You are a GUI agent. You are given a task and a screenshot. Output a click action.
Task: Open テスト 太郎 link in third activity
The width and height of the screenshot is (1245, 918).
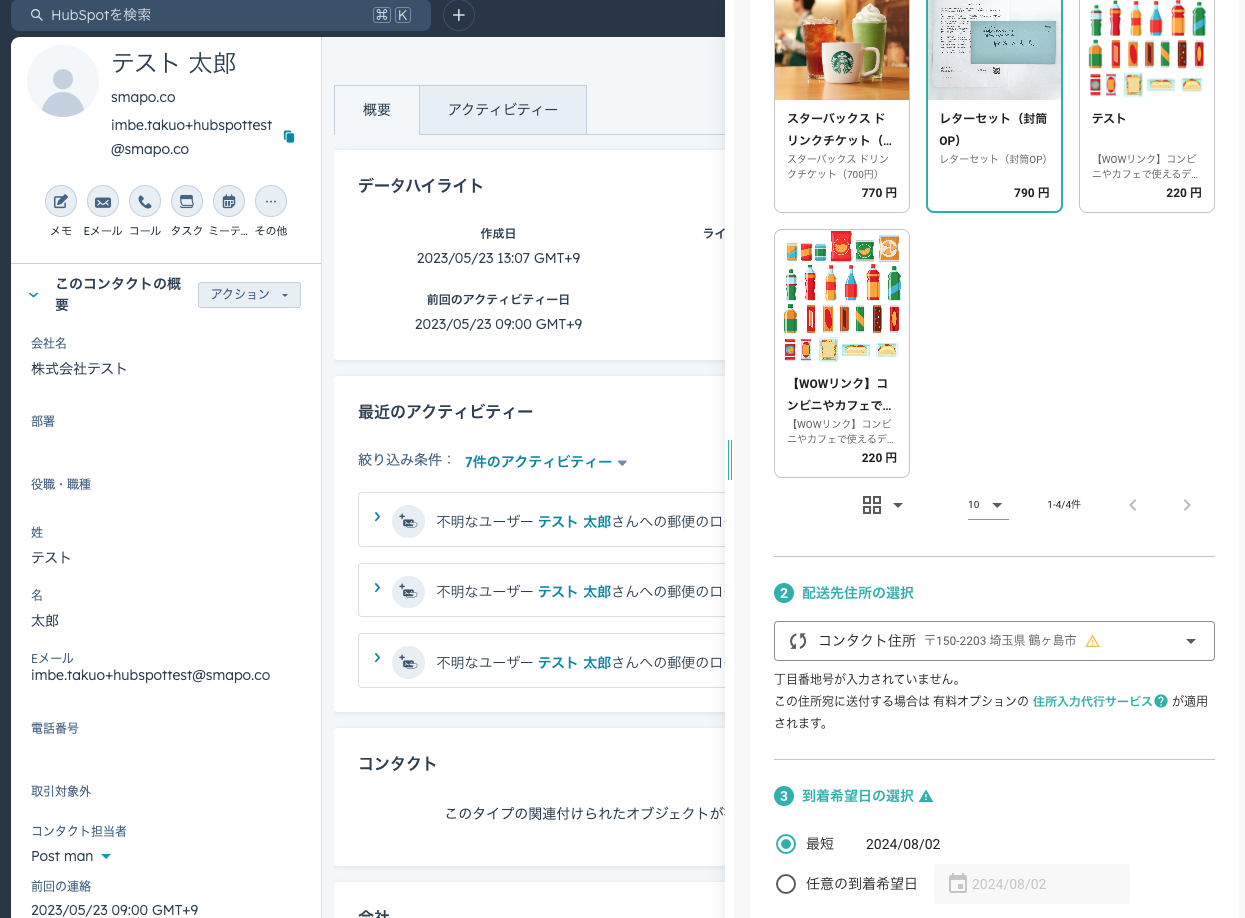(574, 663)
